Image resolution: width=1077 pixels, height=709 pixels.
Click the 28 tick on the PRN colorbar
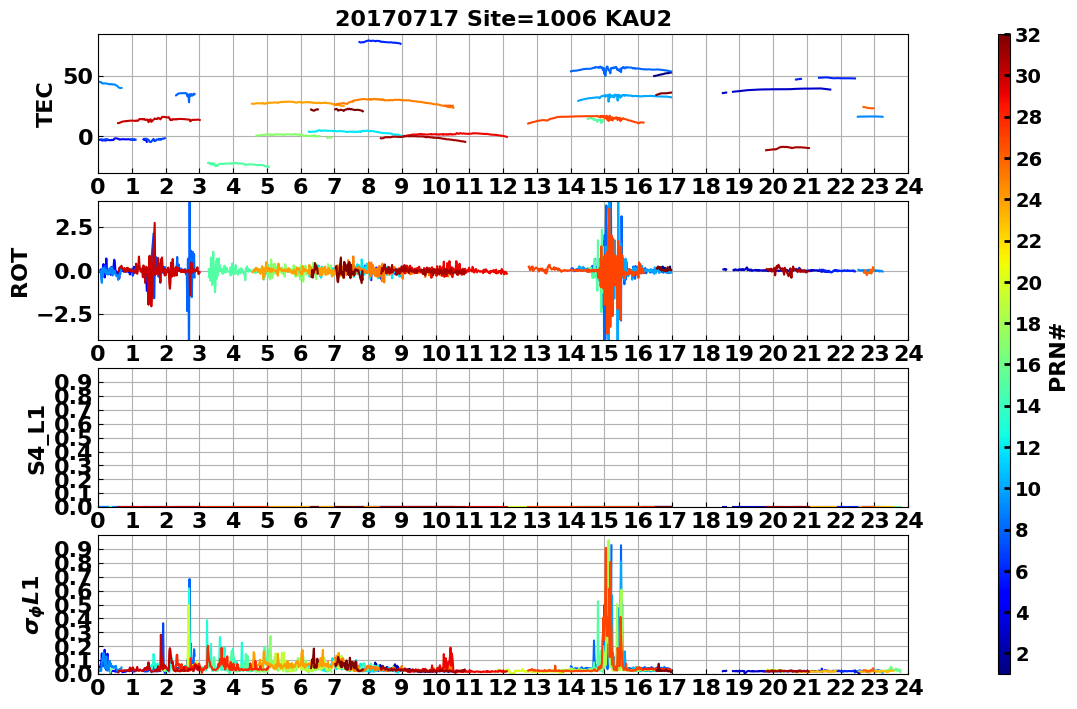coord(1028,117)
